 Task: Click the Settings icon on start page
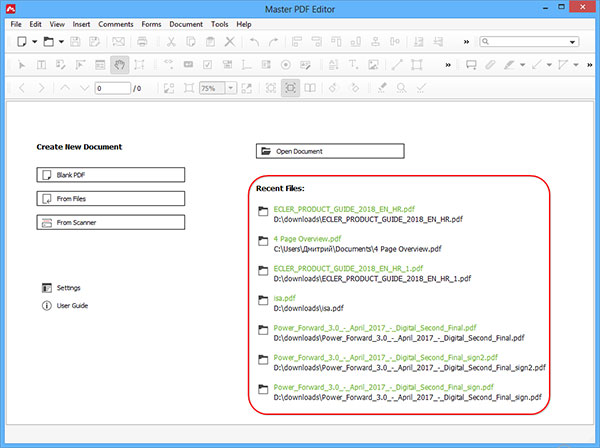pyautogui.click(x=46, y=288)
